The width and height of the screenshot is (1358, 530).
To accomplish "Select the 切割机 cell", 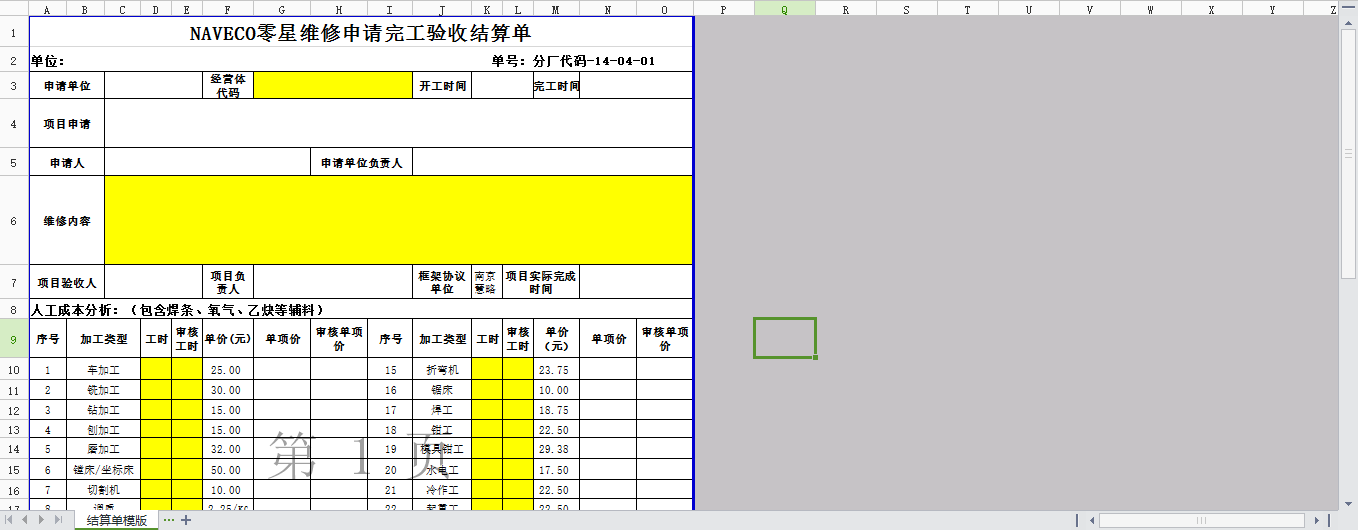I will [104, 490].
